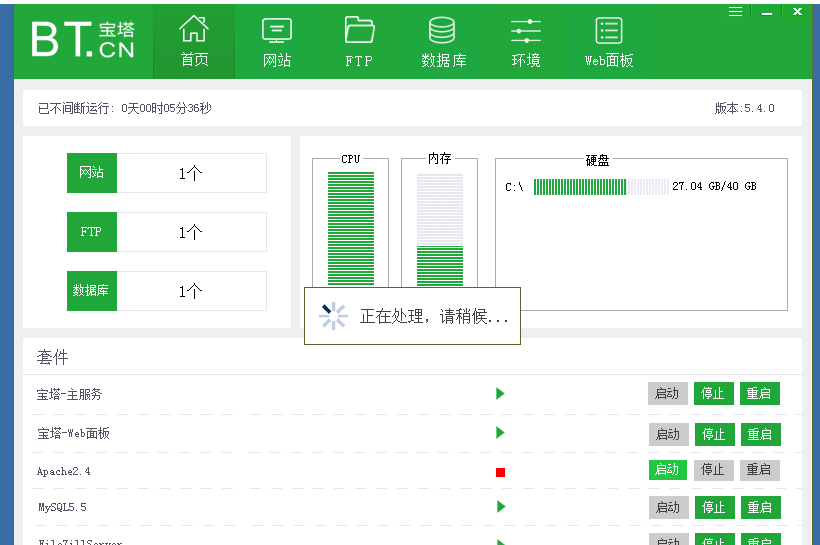Click the CPU usage bar
The height and width of the screenshot is (545, 820).
pyautogui.click(x=351, y=229)
